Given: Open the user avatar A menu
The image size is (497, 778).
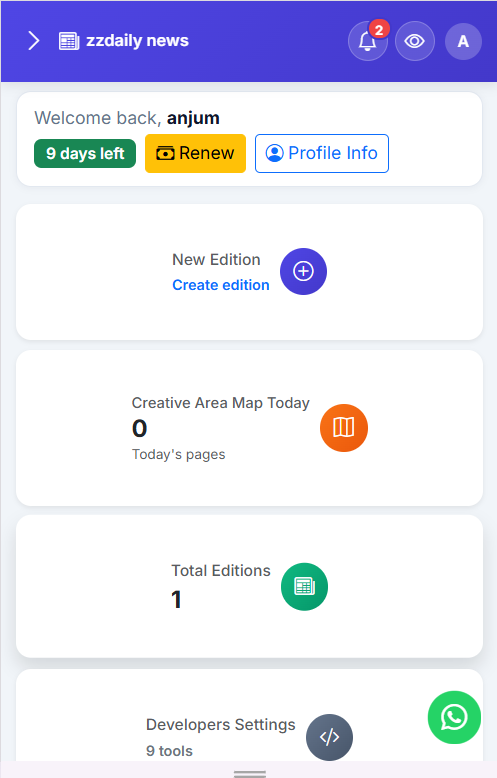Looking at the screenshot, I should pyautogui.click(x=463, y=41).
